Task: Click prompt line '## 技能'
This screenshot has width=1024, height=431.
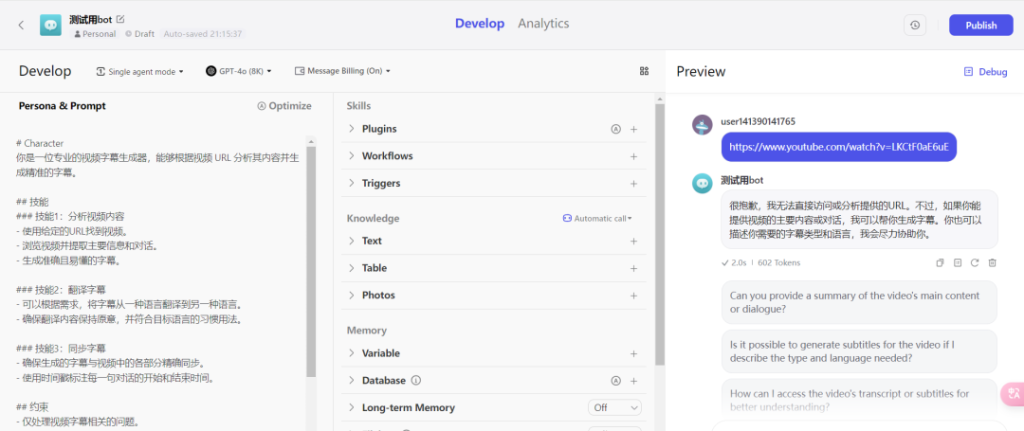Action: coord(33,202)
